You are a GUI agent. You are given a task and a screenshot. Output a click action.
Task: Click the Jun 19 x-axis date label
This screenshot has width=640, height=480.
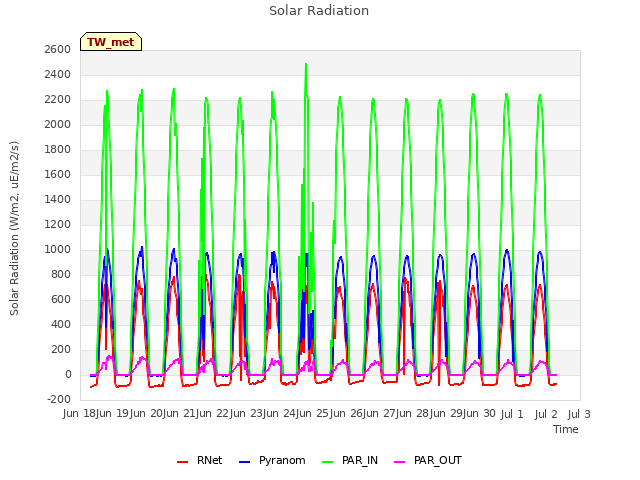coord(114,414)
